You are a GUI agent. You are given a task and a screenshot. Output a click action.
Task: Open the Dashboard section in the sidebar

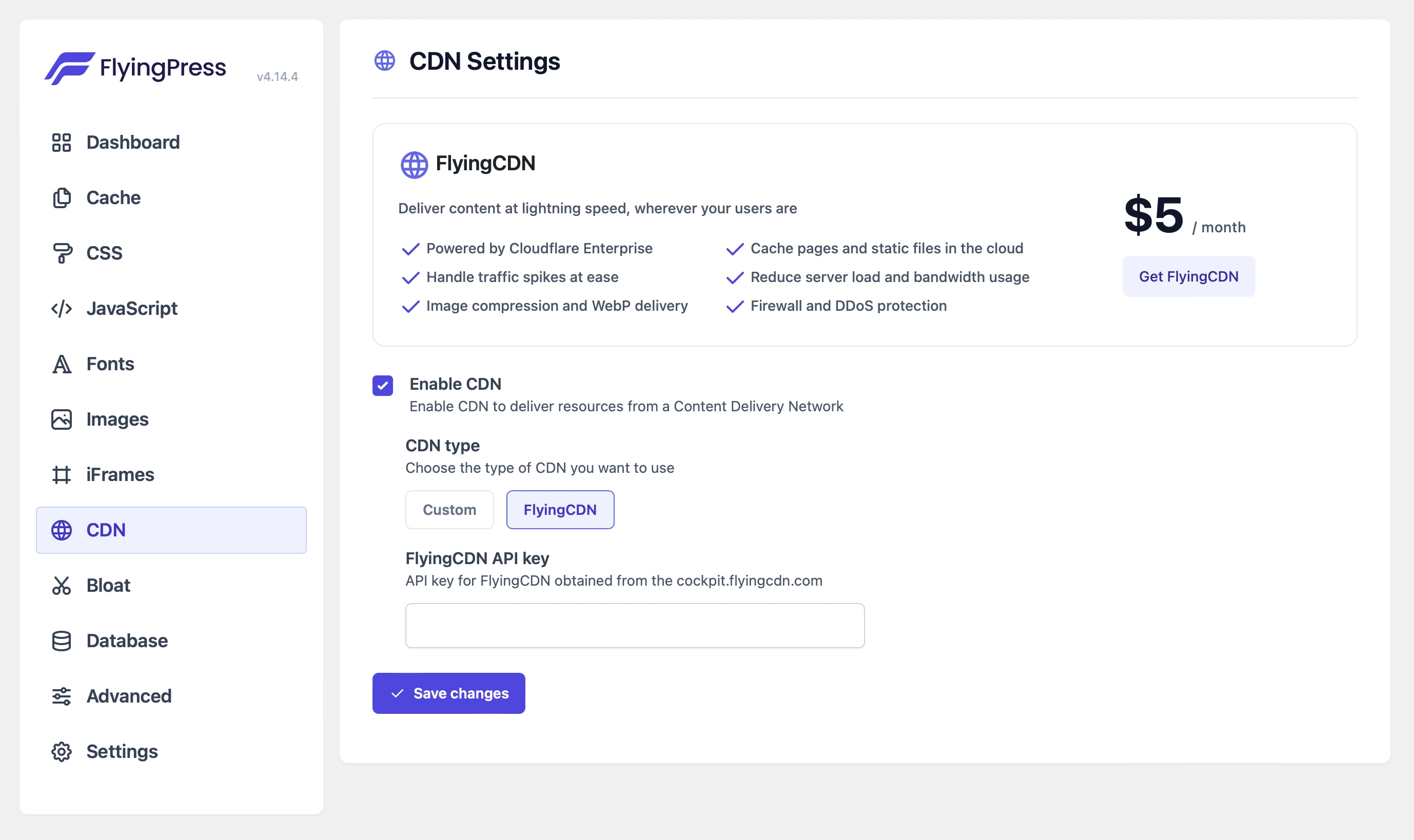click(x=62, y=142)
